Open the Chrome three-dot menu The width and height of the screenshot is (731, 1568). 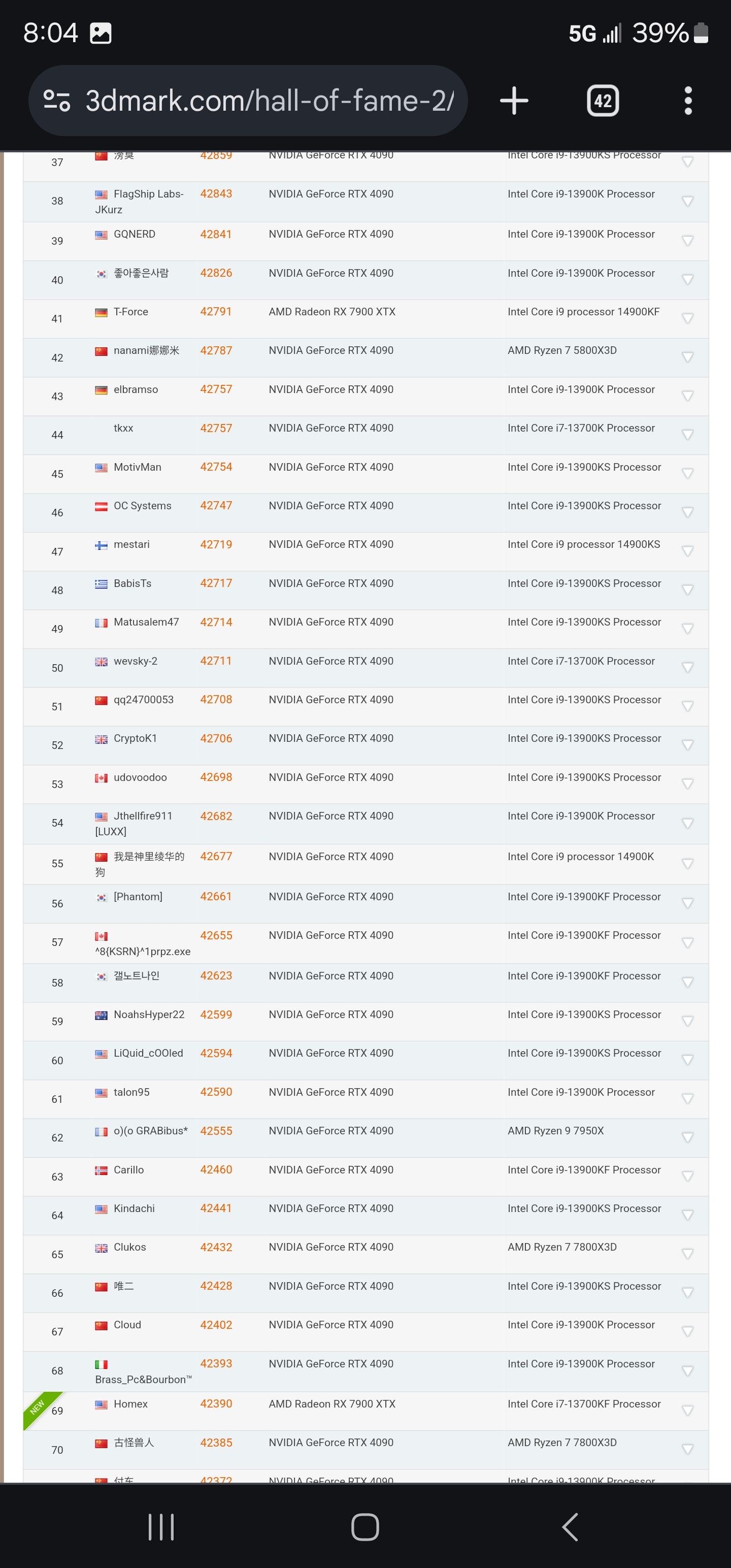[688, 101]
